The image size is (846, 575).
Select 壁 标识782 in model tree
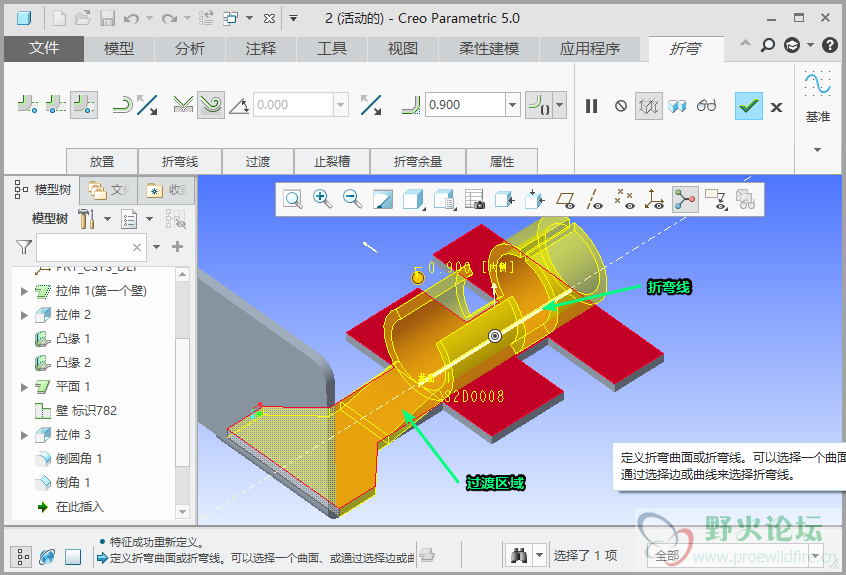click(x=76, y=410)
